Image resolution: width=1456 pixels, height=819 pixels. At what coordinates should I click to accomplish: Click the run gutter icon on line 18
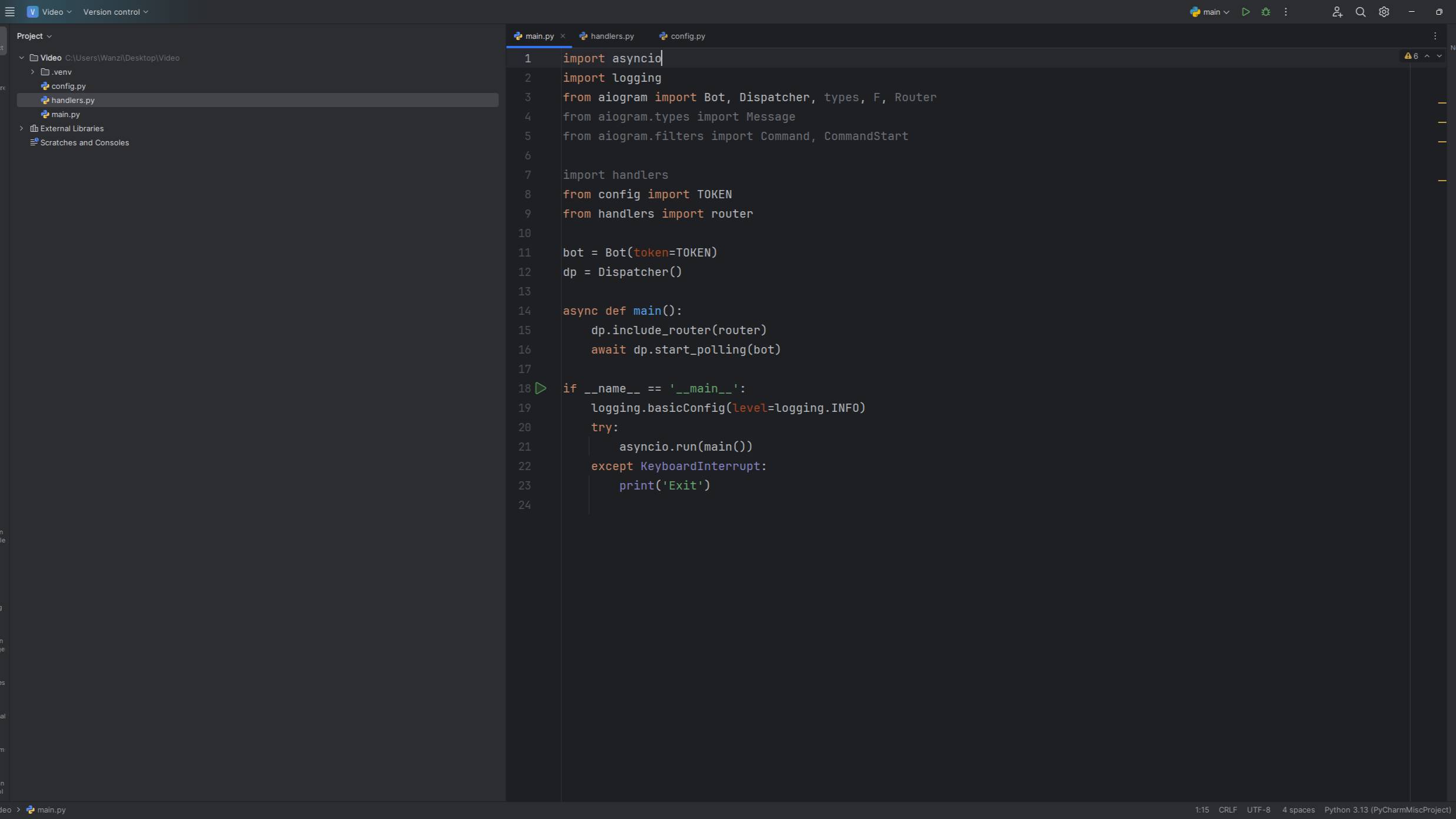coord(541,388)
